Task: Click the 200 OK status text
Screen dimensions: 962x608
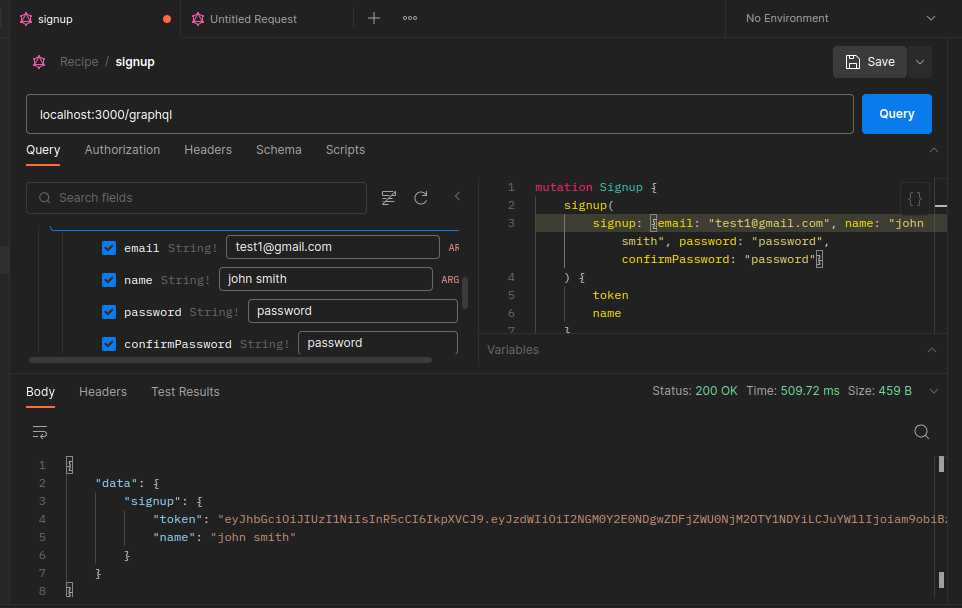Action: [716, 391]
